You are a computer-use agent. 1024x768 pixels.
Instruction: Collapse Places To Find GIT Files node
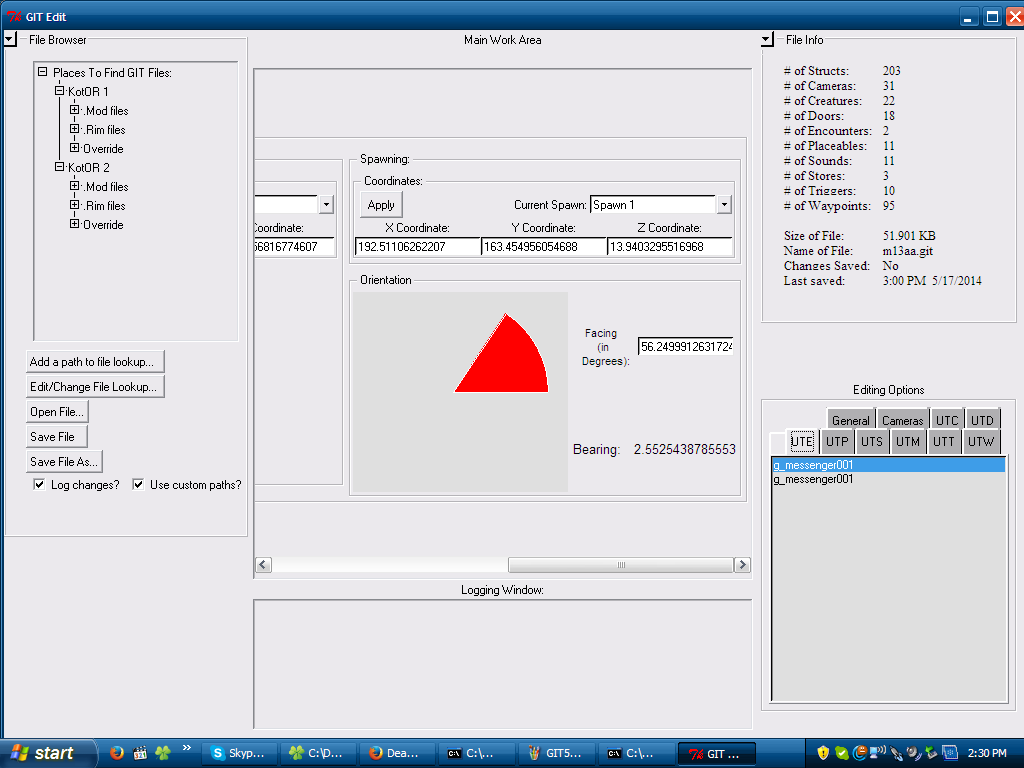tap(42, 72)
